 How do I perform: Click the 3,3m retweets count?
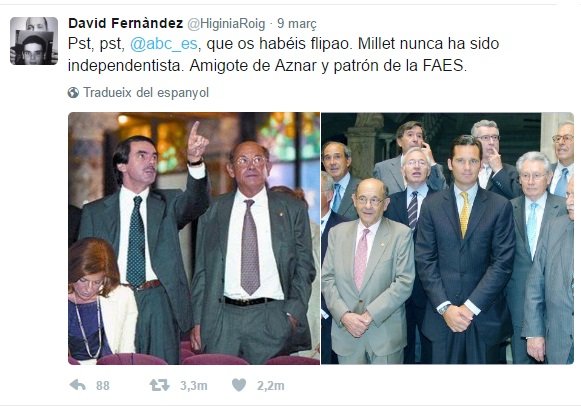194,386
